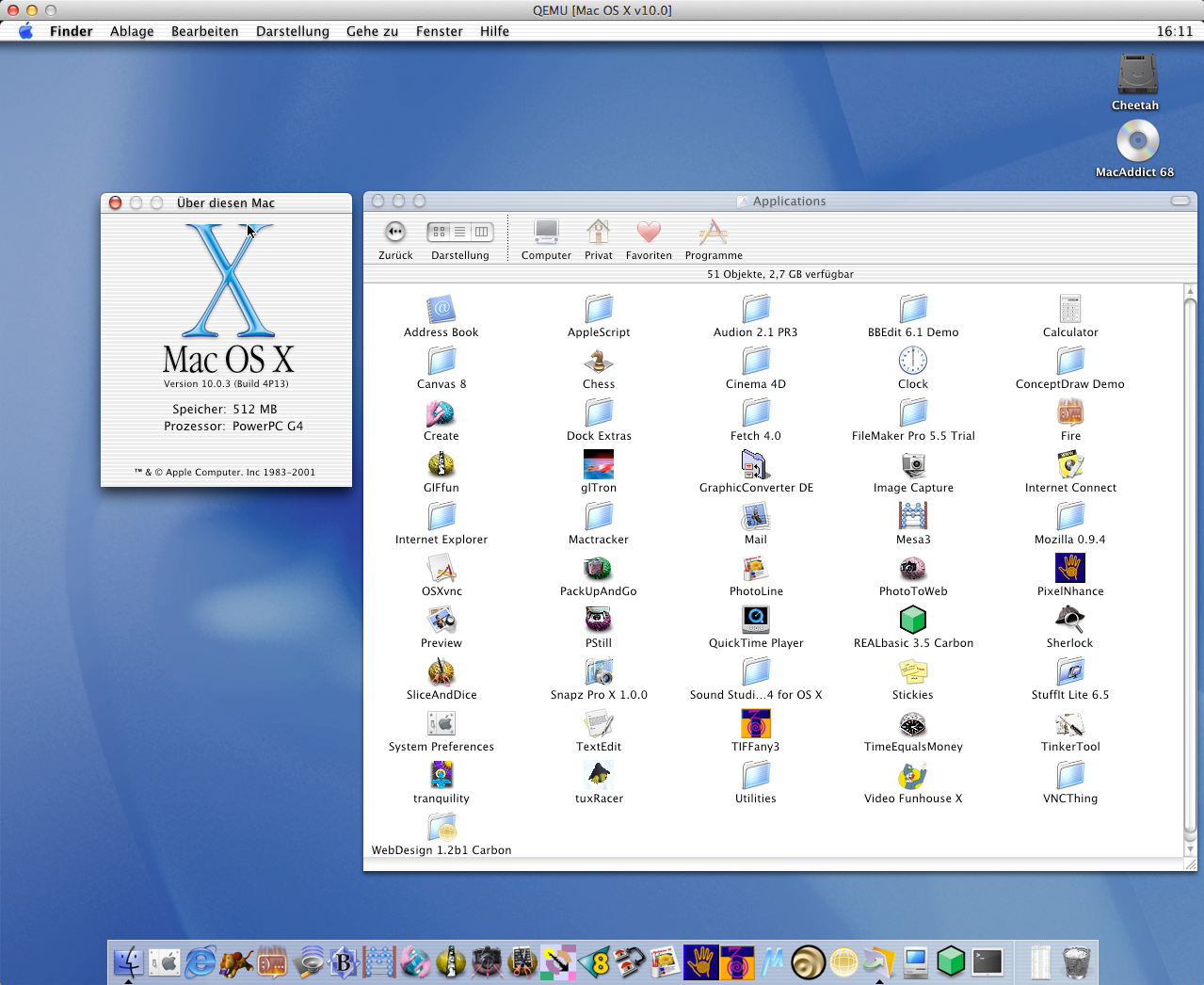Select the Stickies app icon
The width and height of the screenshot is (1204, 985).
(x=913, y=671)
